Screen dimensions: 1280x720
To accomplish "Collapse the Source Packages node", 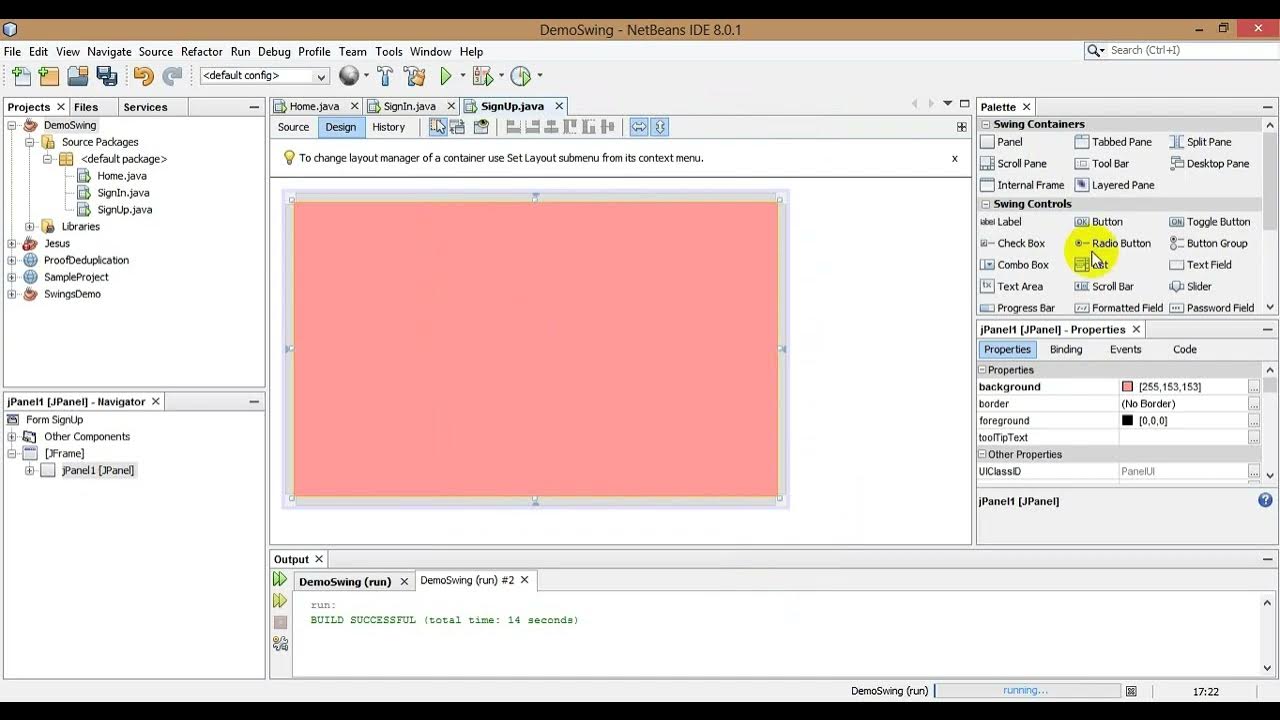I will point(30,142).
